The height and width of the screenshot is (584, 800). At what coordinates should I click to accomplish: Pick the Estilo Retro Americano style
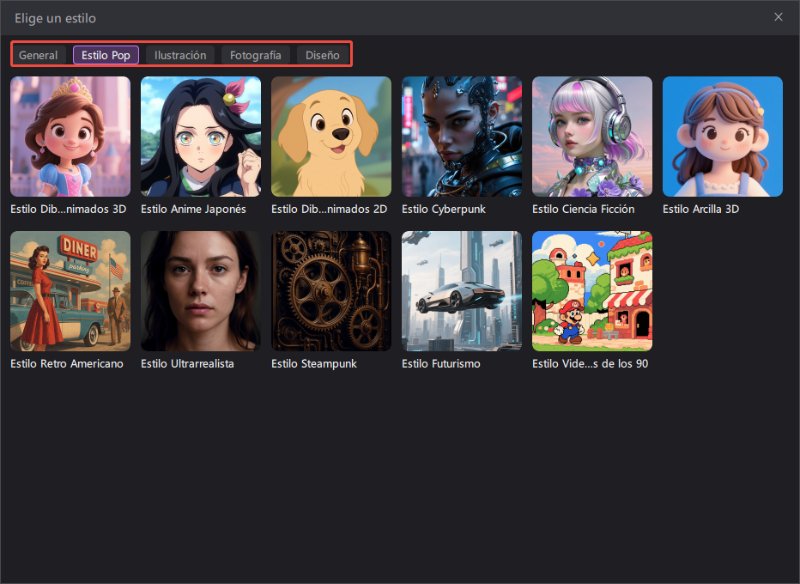[x=68, y=290]
